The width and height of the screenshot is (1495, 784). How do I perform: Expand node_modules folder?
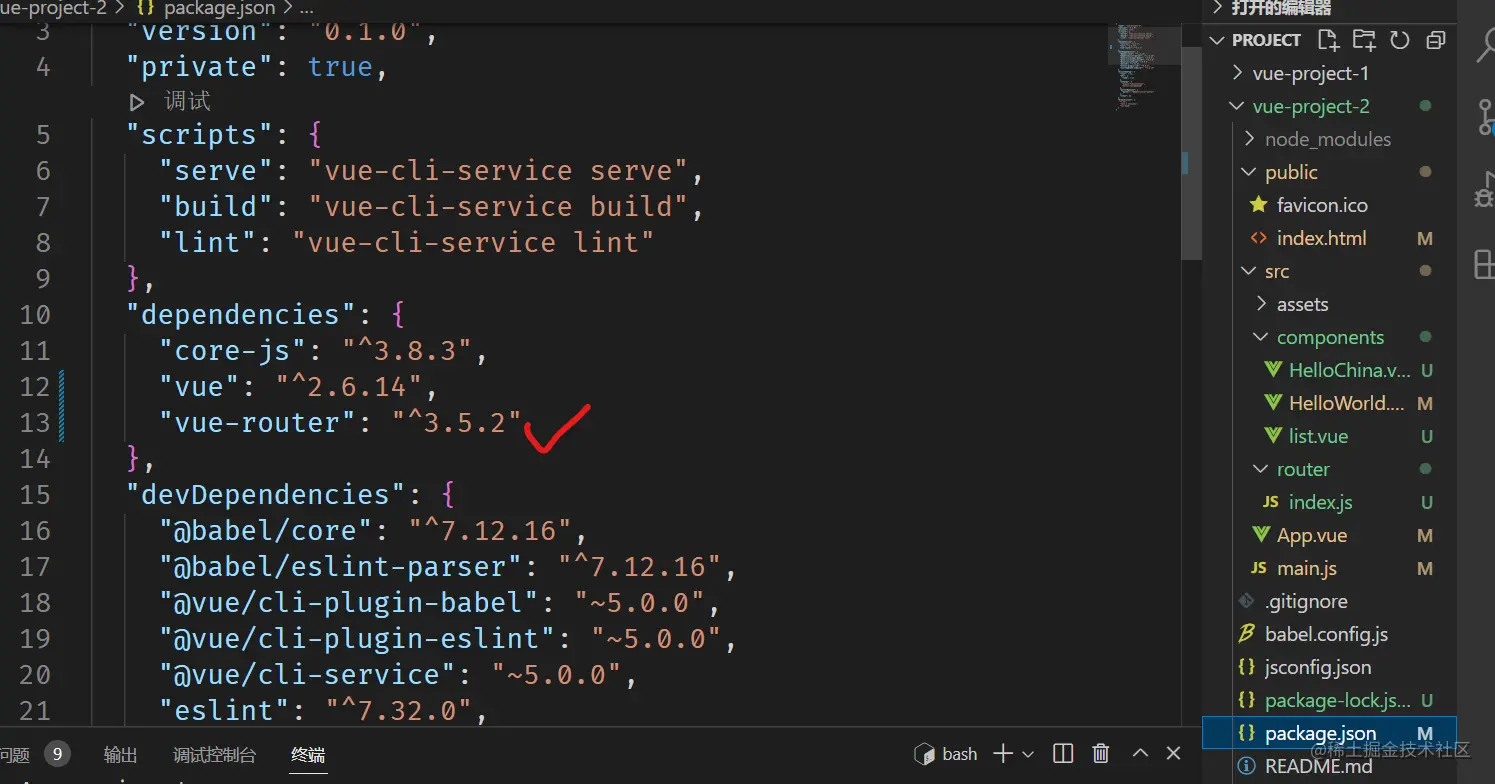coord(1249,139)
